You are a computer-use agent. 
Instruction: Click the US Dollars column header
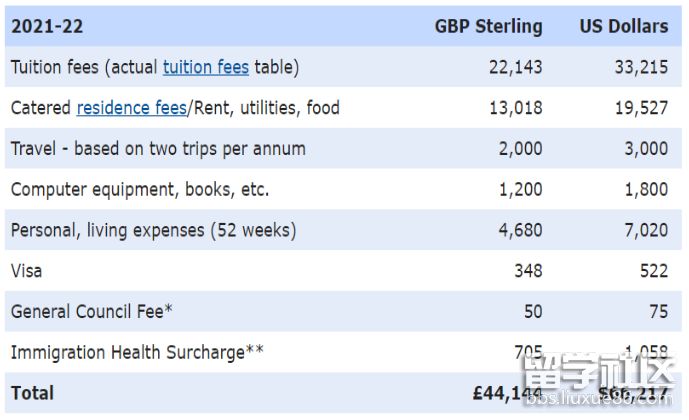tap(623, 27)
